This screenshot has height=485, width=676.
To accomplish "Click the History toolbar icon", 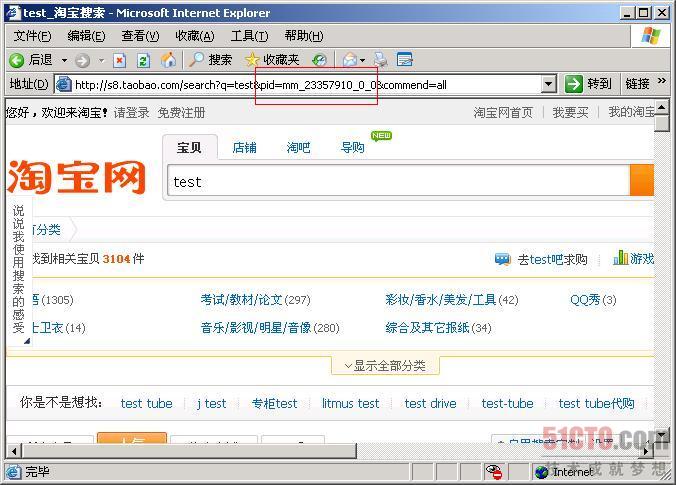I will [319, 60].
